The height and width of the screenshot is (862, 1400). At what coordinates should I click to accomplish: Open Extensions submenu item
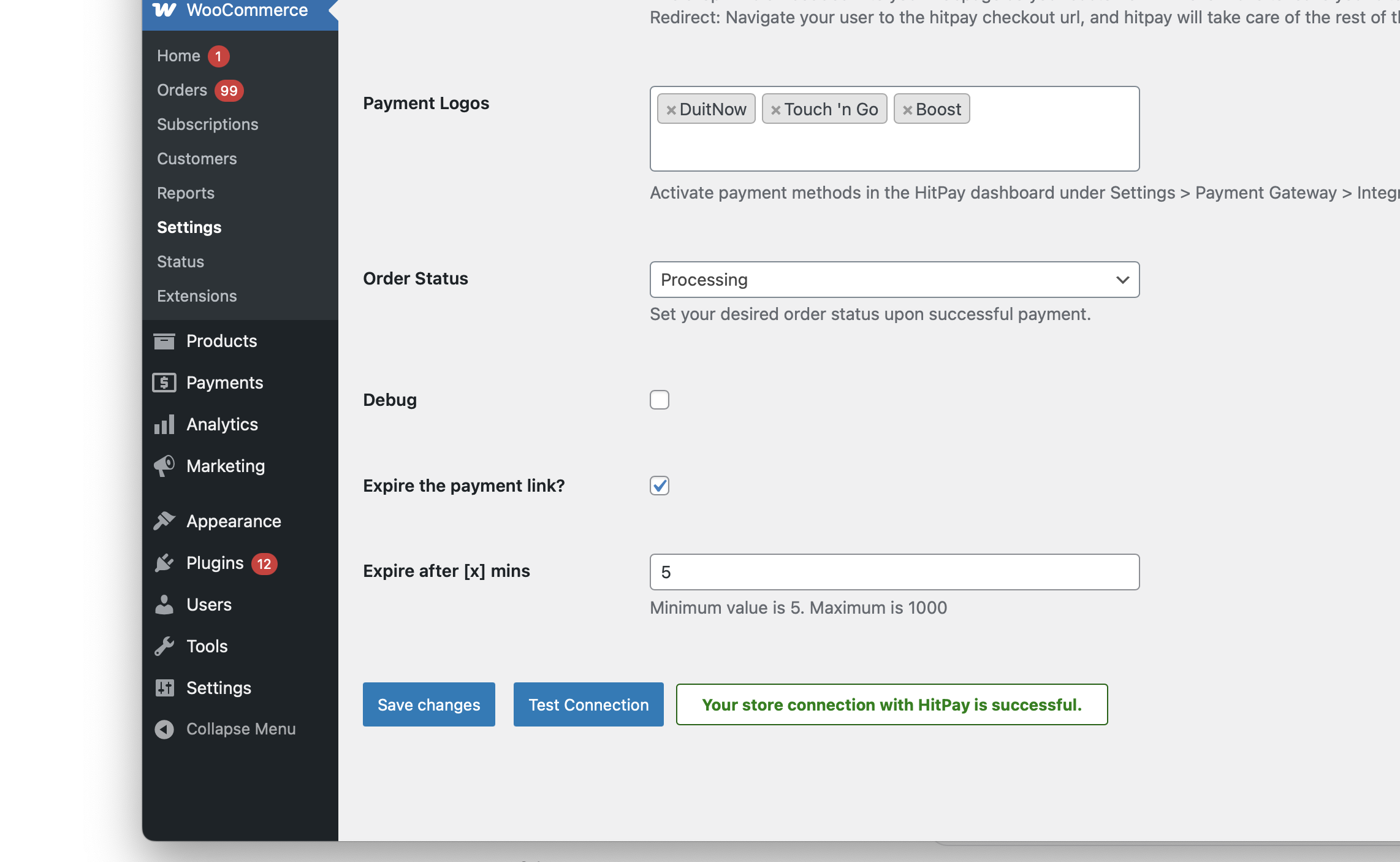197,296
